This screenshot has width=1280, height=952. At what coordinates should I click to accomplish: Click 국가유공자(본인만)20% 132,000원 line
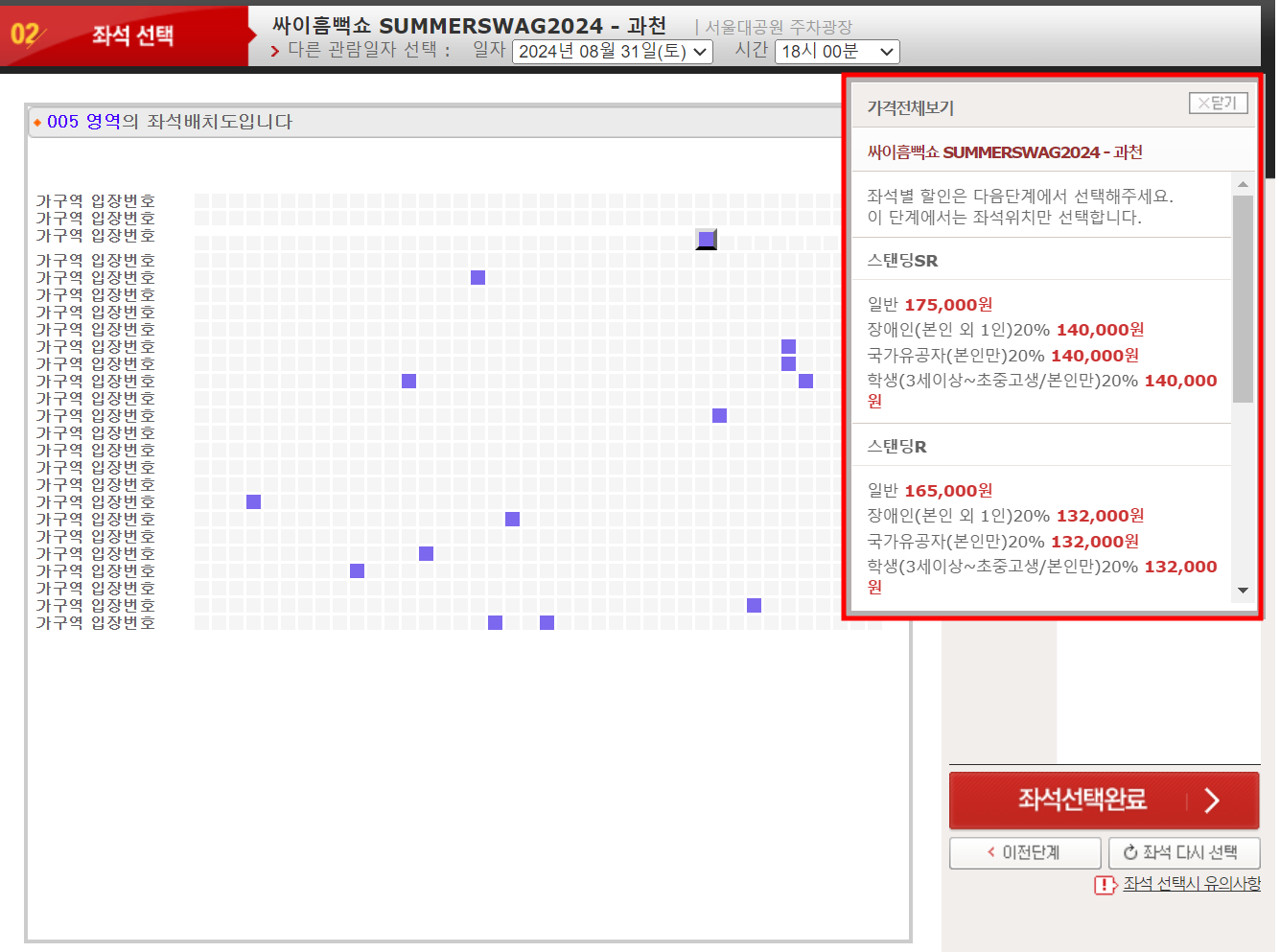1003,542
